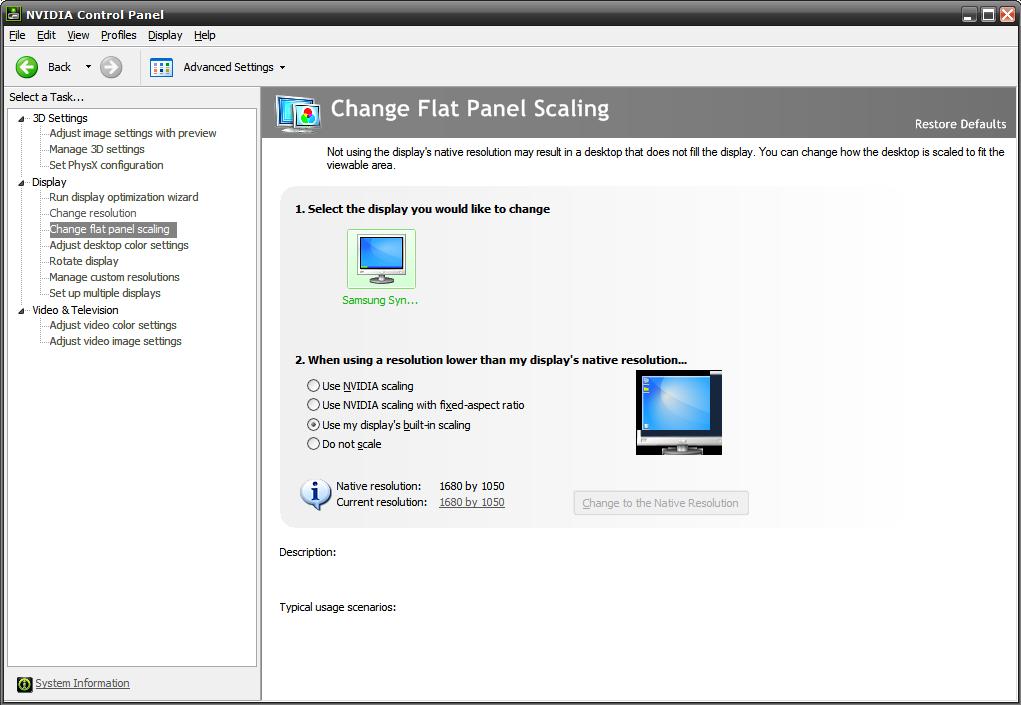Click the Samsung Syn... display label
Image resolution: width=1021 pixels, height=705 pixels.
pos(380,300)
